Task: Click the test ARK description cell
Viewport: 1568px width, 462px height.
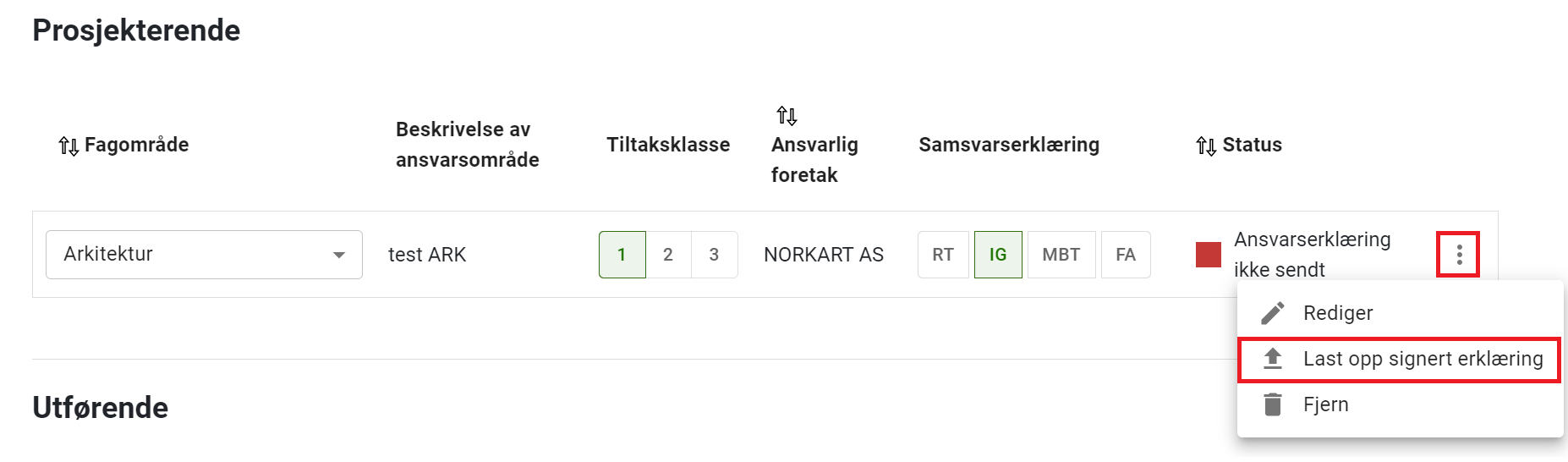Action: click(427, 255)
